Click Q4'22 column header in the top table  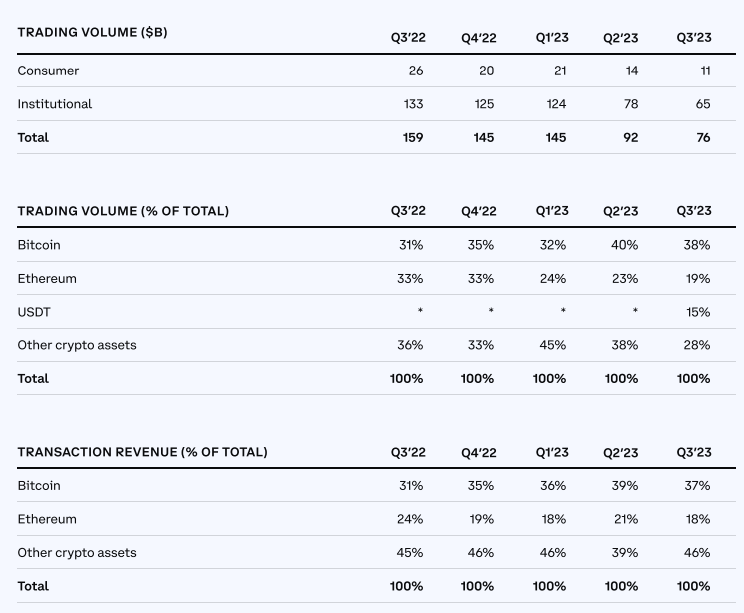[x=478, y=38]
